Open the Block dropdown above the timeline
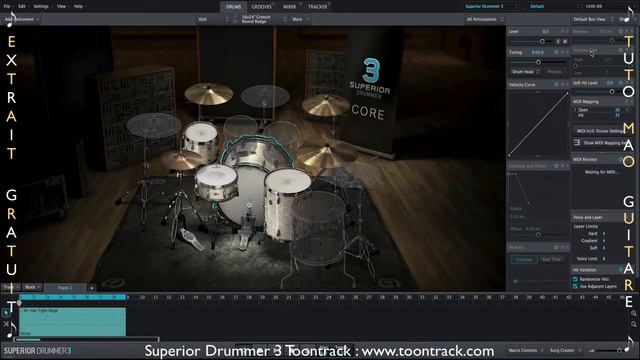This screenshot has height=360, width=640. [32, 287]
